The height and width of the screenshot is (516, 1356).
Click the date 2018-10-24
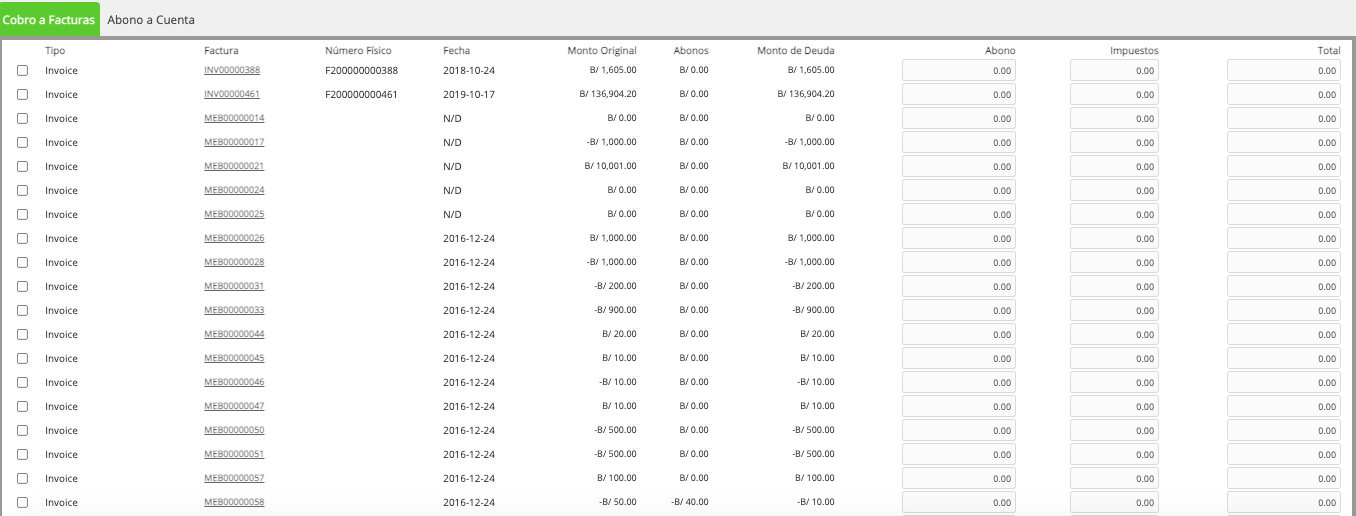coord(469,70)
